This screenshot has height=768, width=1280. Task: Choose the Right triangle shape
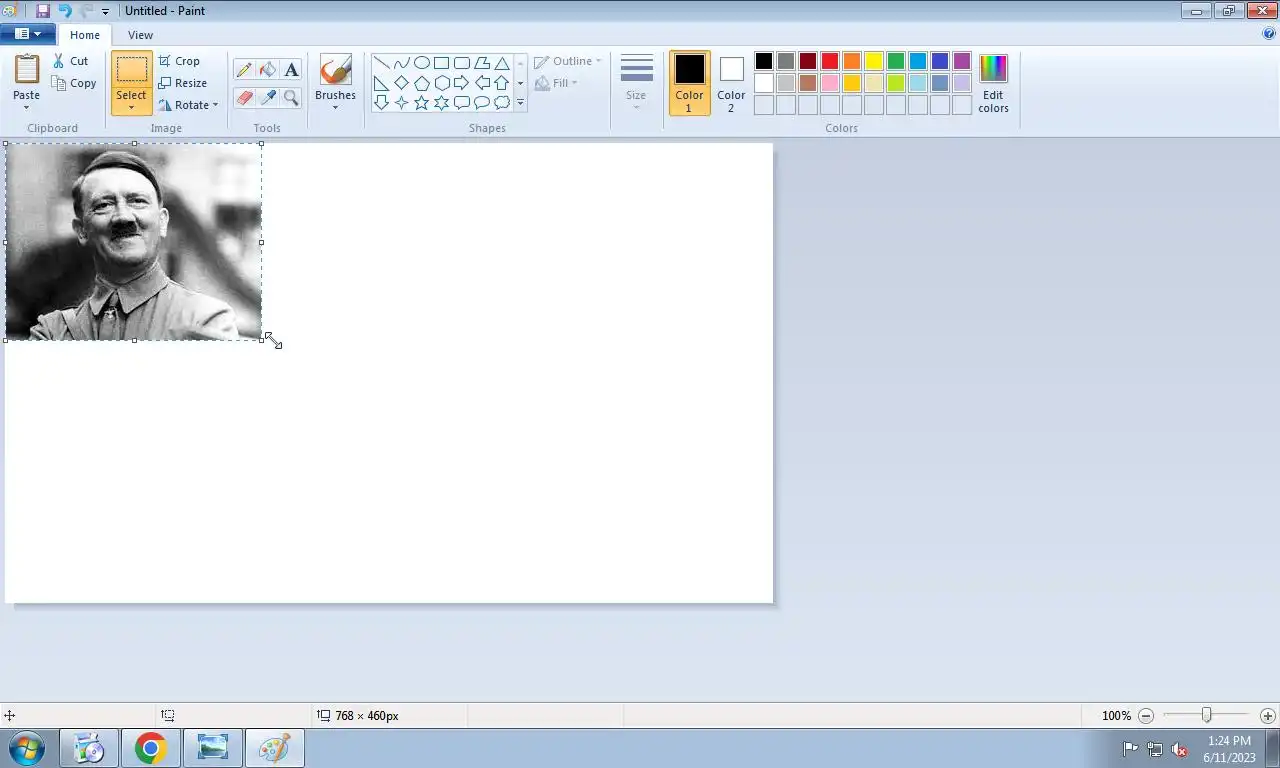(381, 82)
